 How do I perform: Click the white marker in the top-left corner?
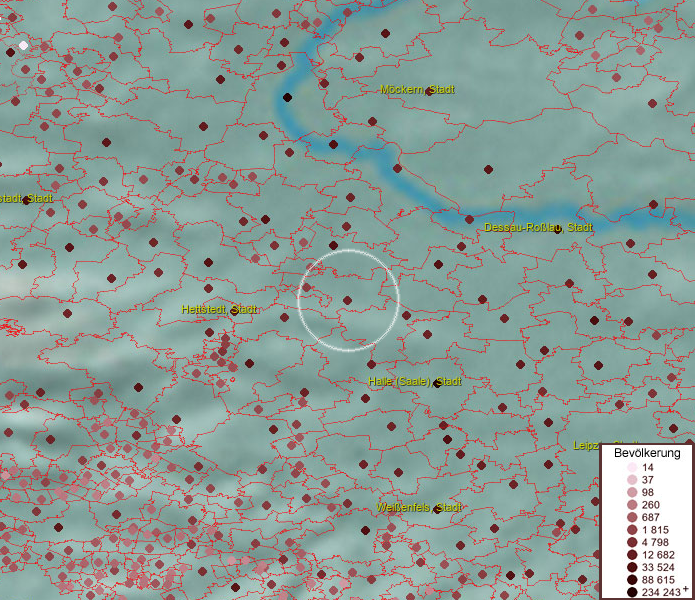23,45
